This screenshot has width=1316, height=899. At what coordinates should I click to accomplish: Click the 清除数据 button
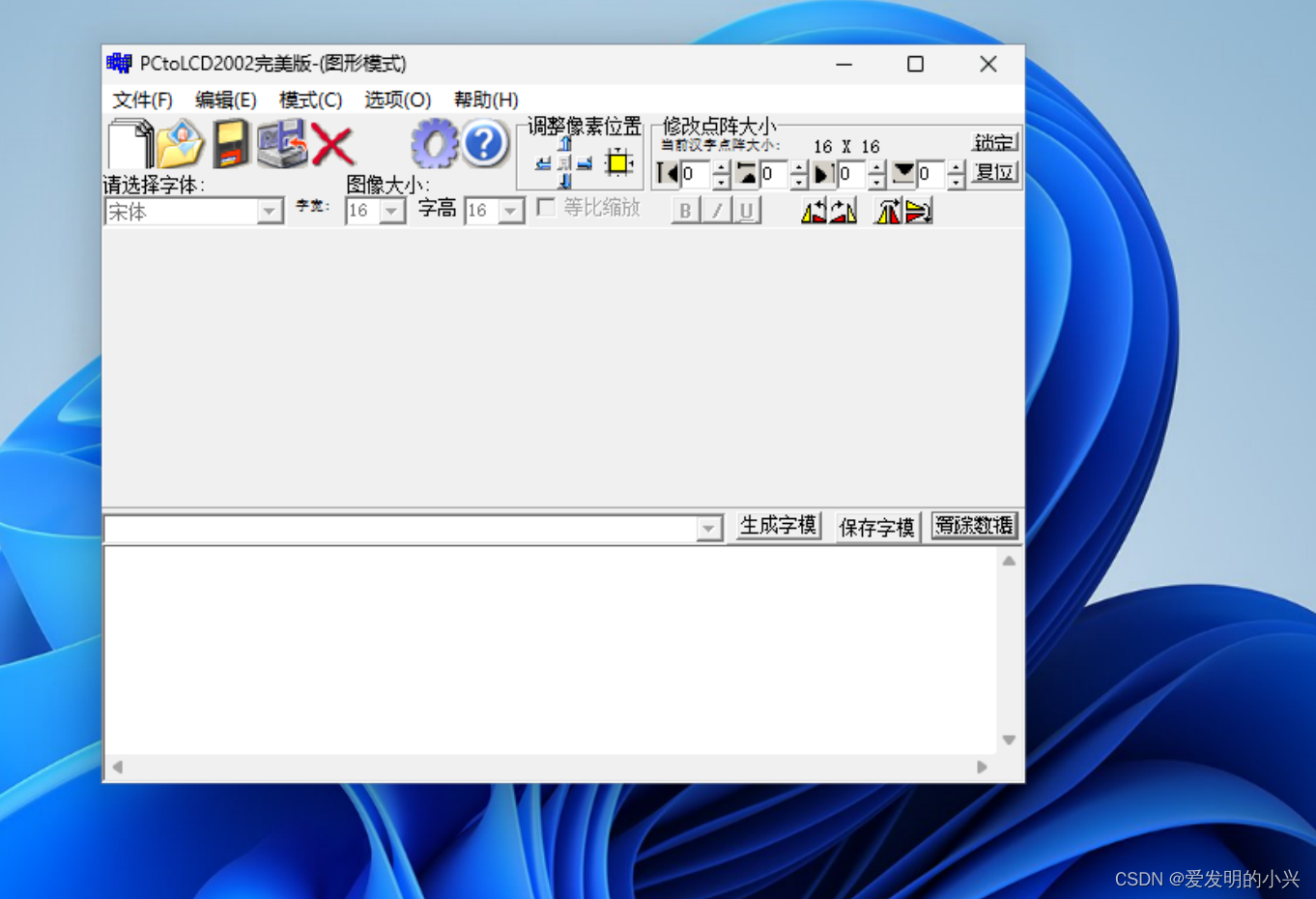pyautogui.click(x=974, y=526)
